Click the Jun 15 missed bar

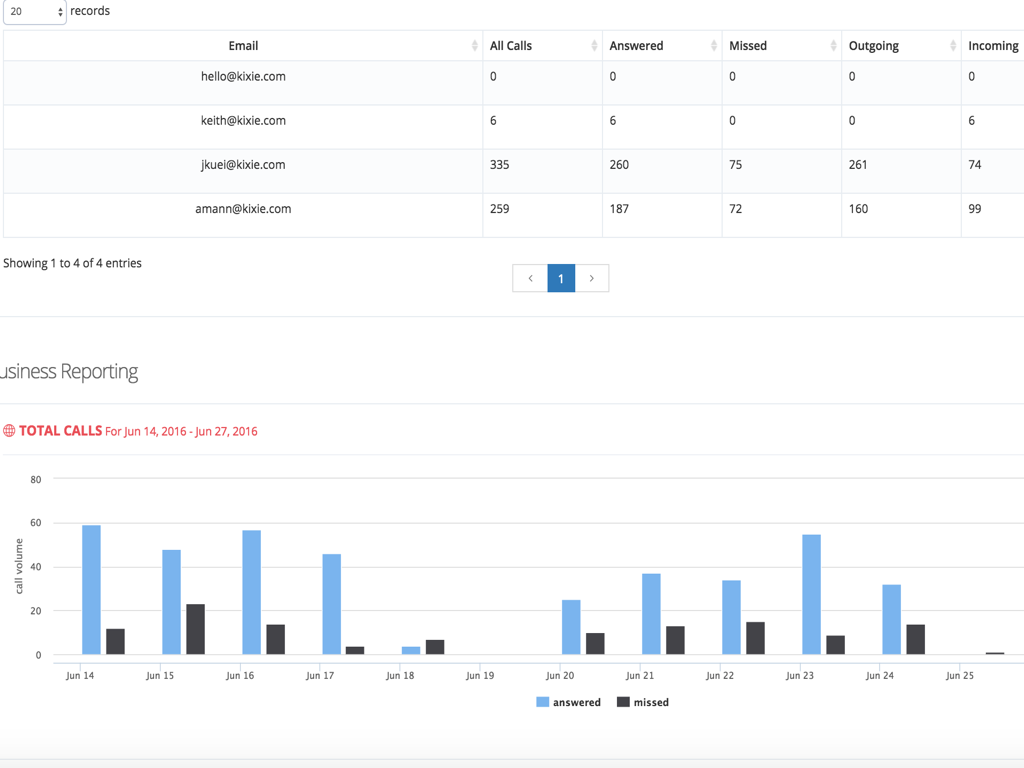[195, 629]
